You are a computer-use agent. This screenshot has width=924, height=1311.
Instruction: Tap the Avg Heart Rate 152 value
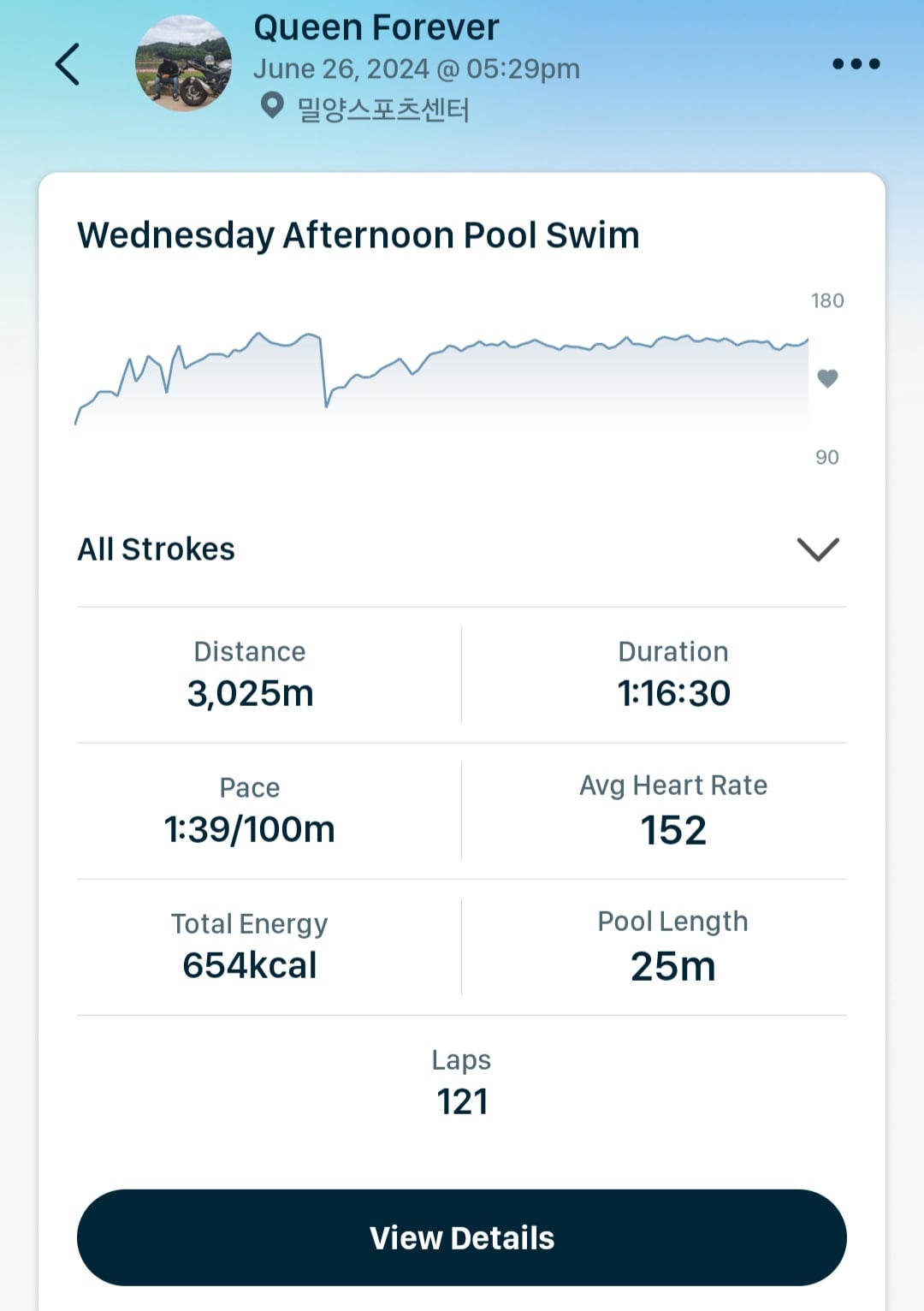click(673, 830)
